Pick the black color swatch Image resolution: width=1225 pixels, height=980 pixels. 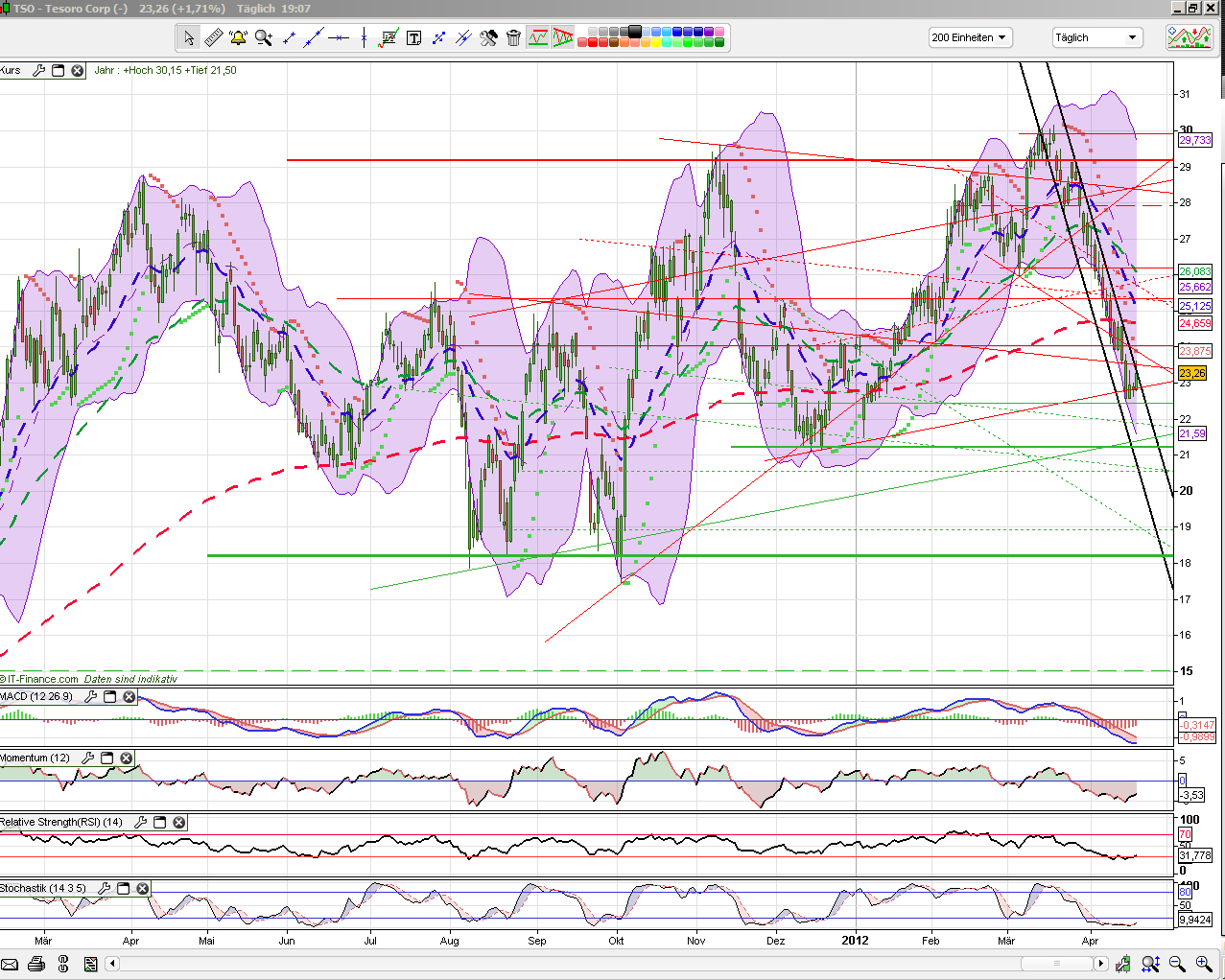(x=634, y=33)
